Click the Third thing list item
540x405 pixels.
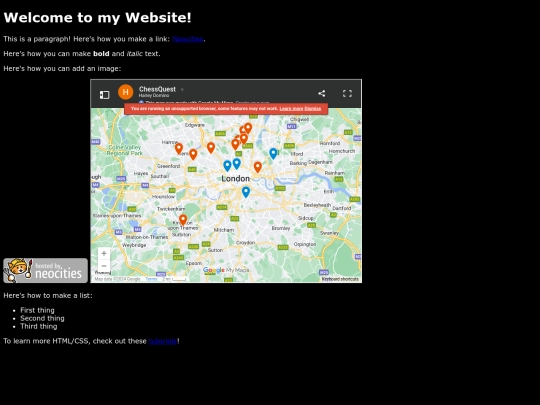tap(39, 326)
